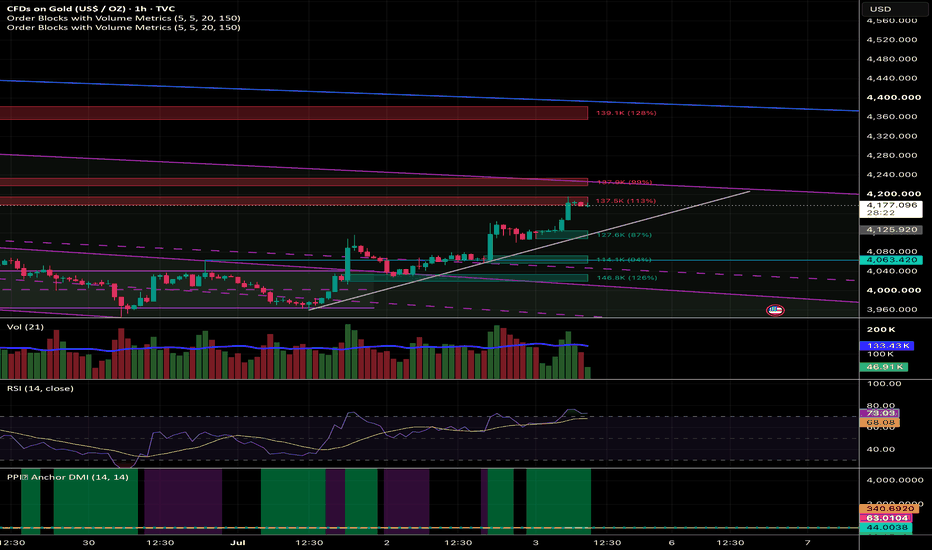This screenshot has height=550, width=932.
Task: Select the CFDs on Gold symbol title
Action: [x=90, y=9]
